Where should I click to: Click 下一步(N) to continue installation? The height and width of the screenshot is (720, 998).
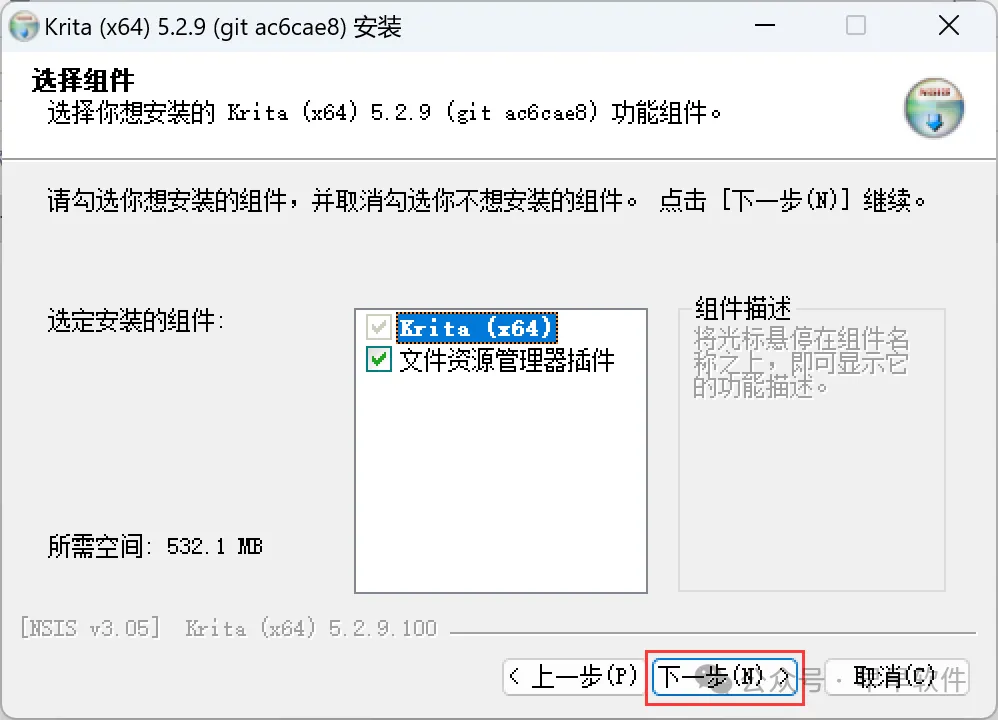point(725,677)
